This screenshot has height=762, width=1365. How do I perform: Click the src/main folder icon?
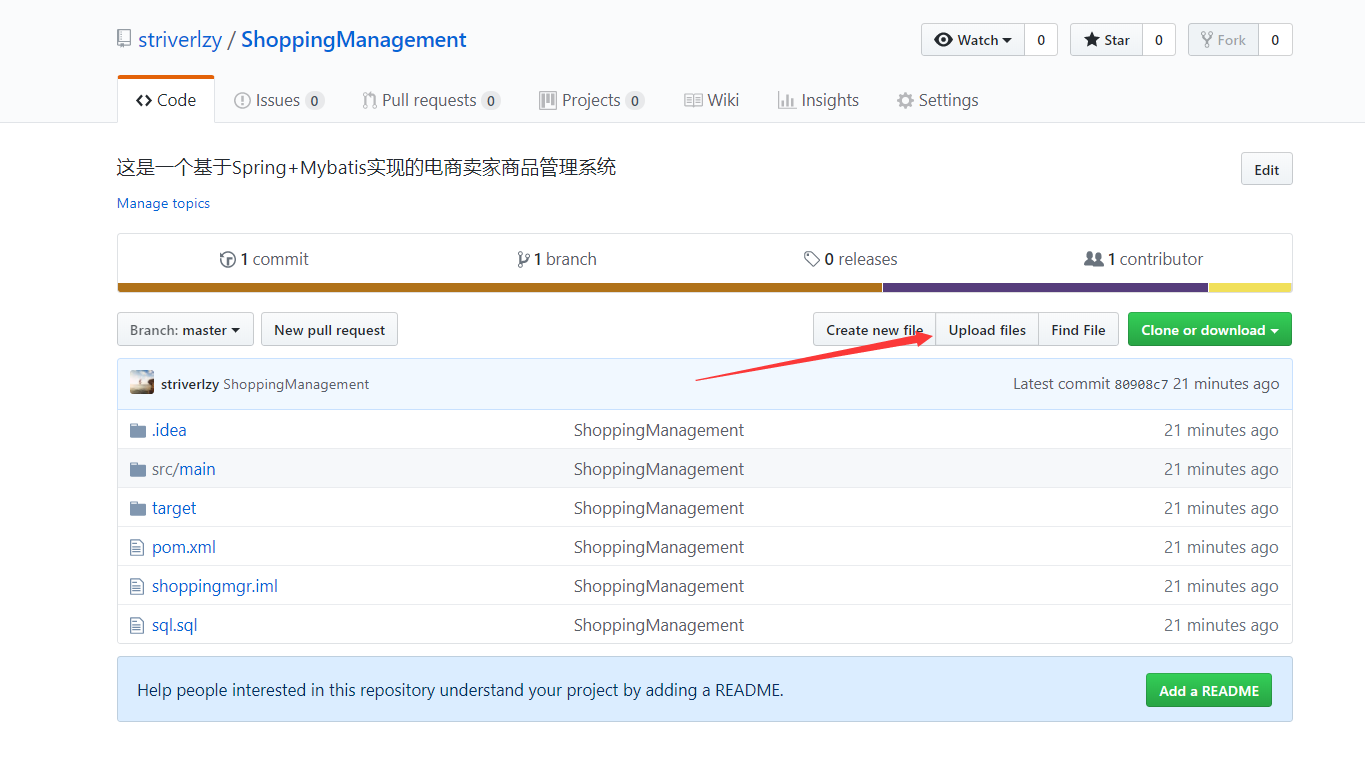click(x=138, y=469)
